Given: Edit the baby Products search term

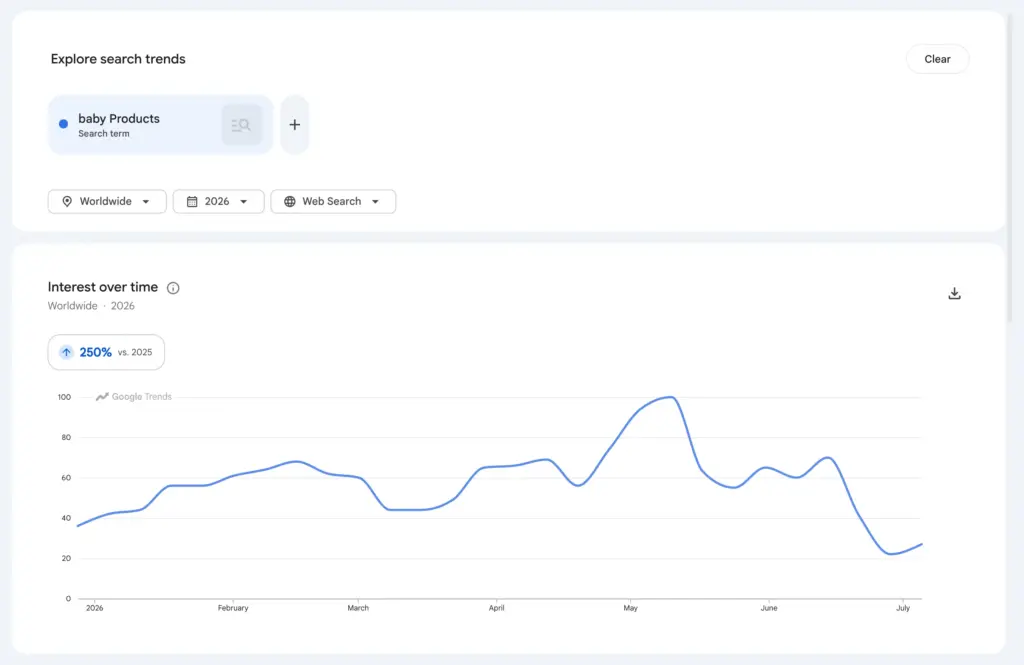Looking at the screenshot, I should 119,119.
